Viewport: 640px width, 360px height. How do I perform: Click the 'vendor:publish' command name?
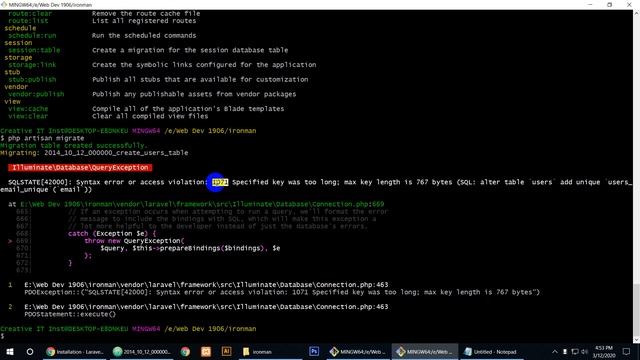coord(36,94)
